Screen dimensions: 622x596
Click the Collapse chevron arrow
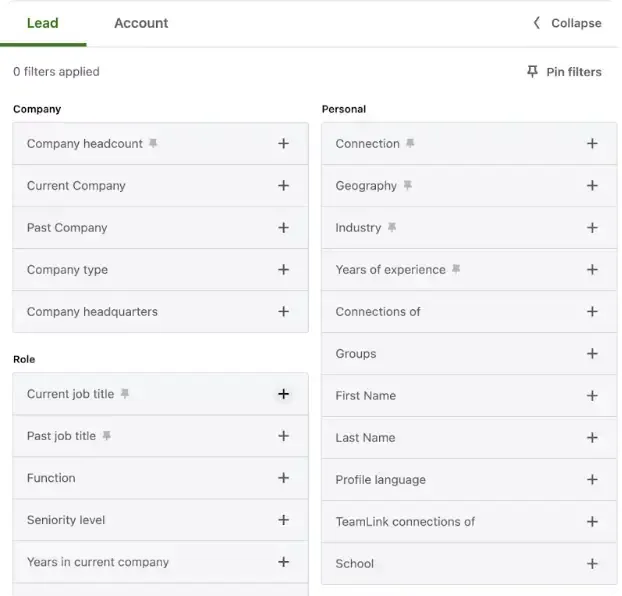point(536,23)
